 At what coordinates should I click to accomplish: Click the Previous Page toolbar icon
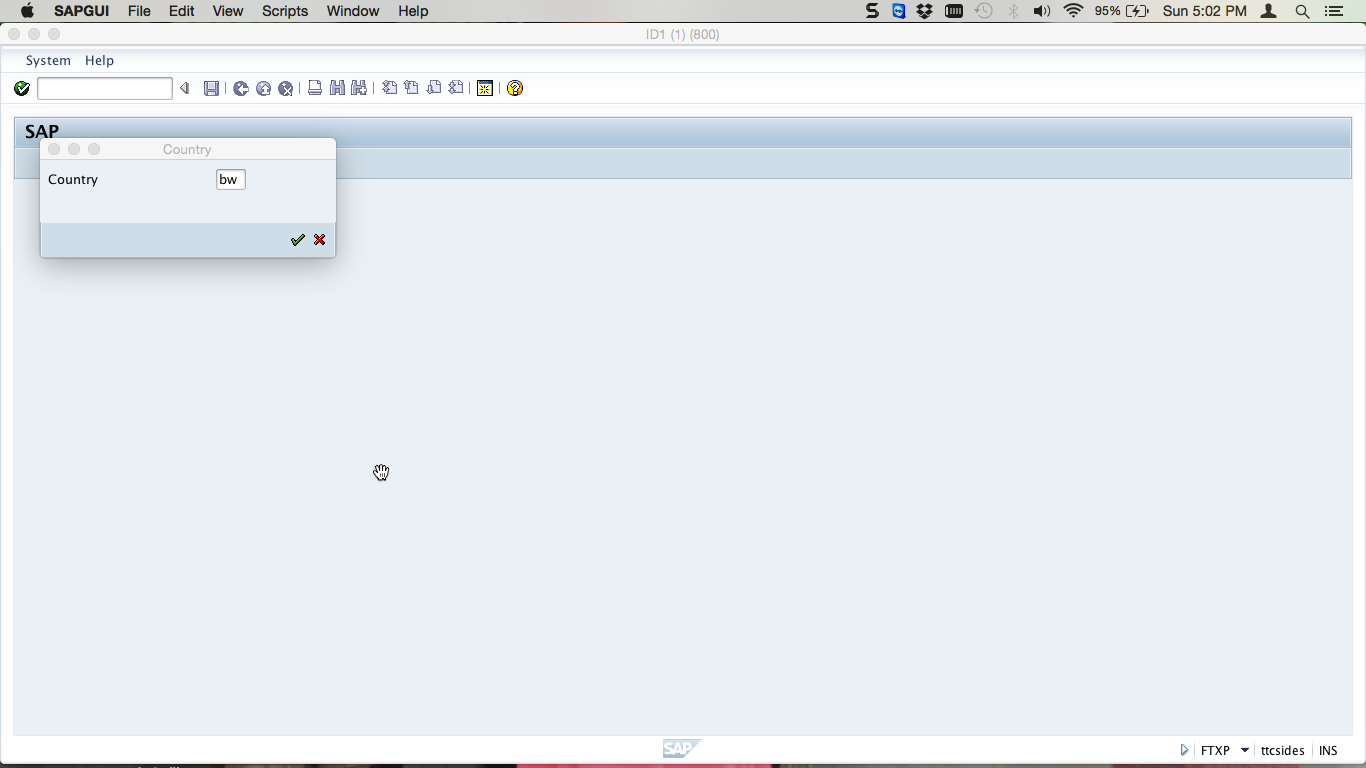[x=411, y=88]
